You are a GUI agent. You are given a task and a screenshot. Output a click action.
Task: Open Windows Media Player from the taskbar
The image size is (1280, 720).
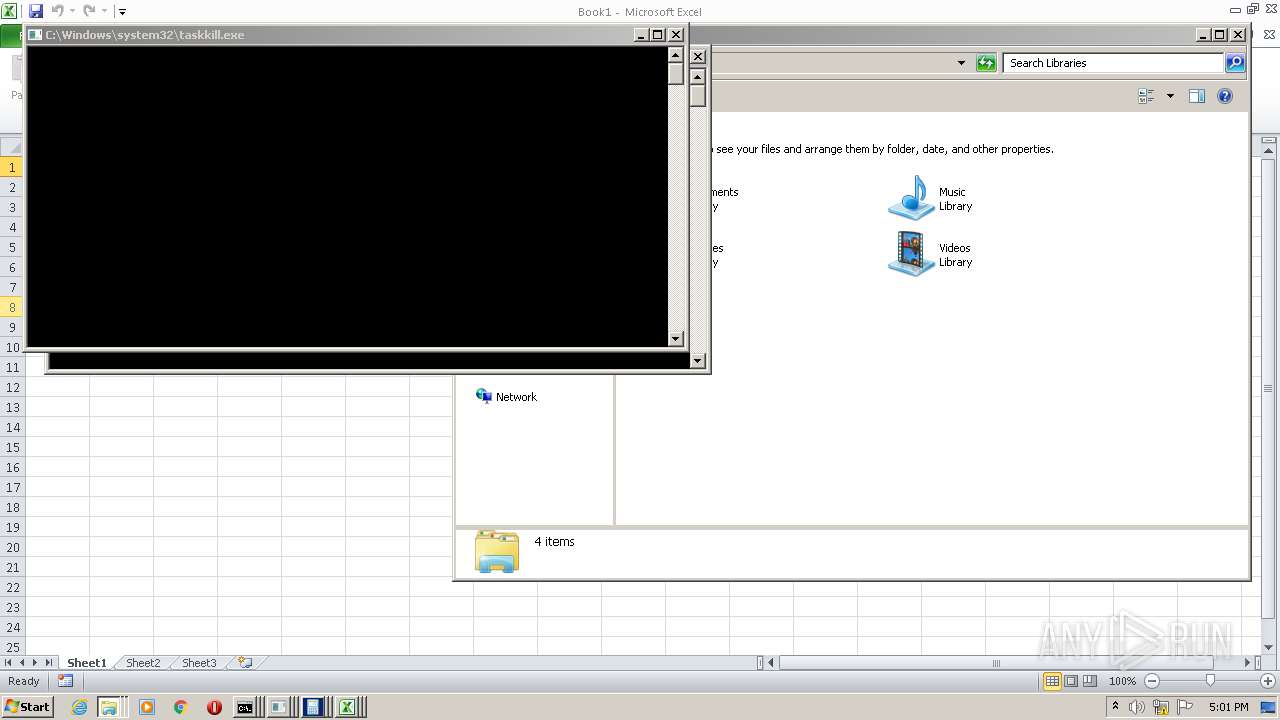[147, 707]
